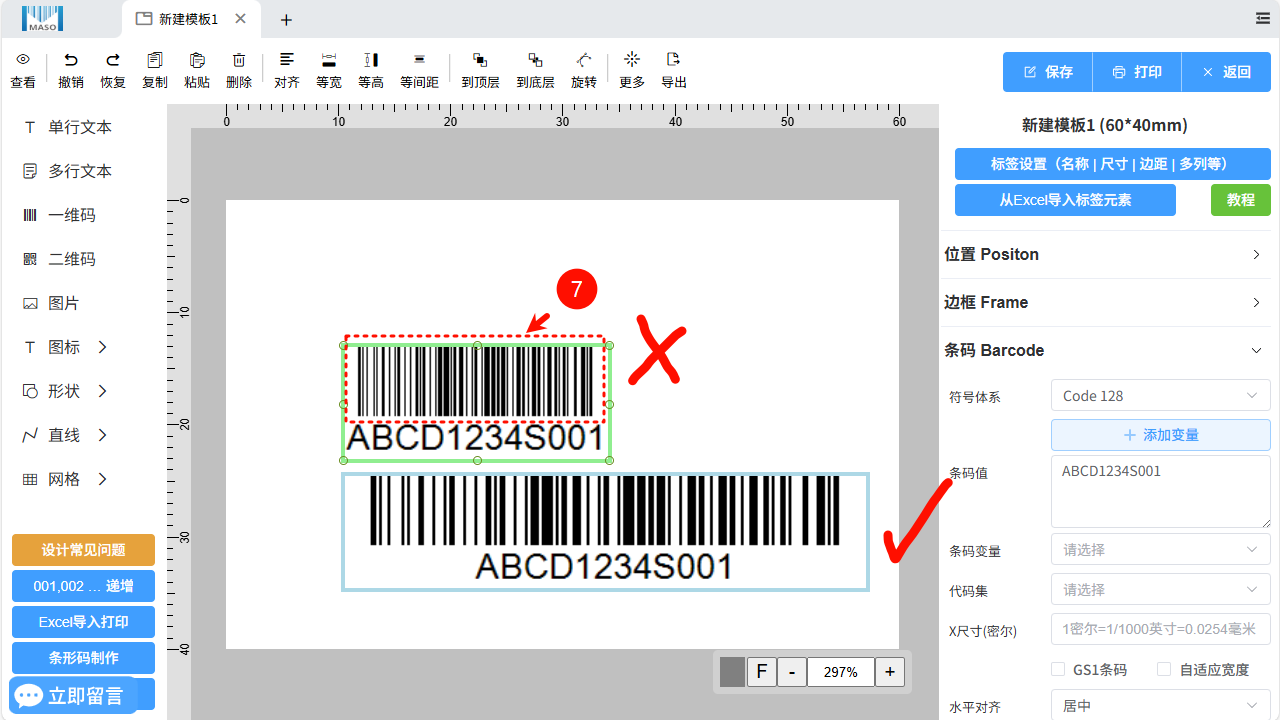The image size is (1280, 720).
Task: Close the 新建模板1 tab
Action: click(240, 19)
